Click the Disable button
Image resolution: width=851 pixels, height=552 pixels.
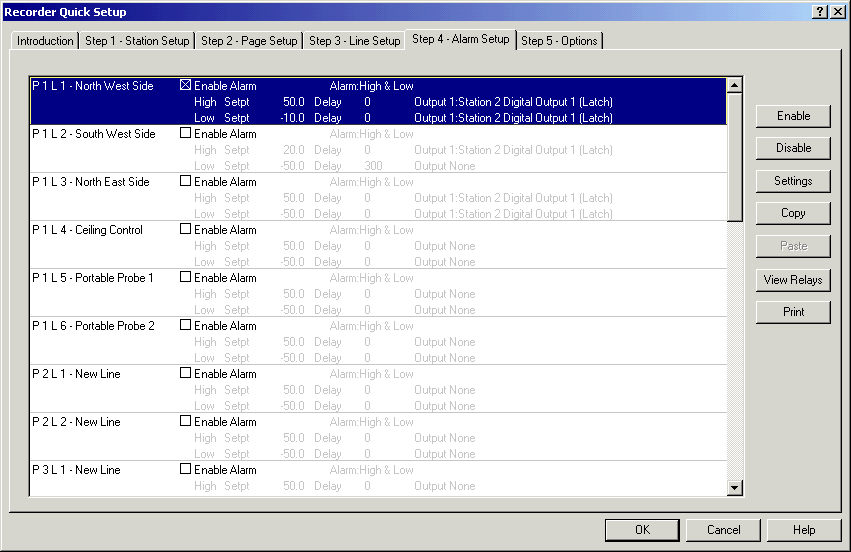click(793, 148)
